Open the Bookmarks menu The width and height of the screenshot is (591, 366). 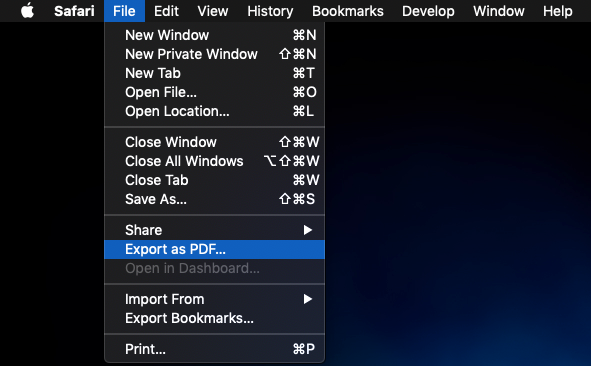[348, 11]
